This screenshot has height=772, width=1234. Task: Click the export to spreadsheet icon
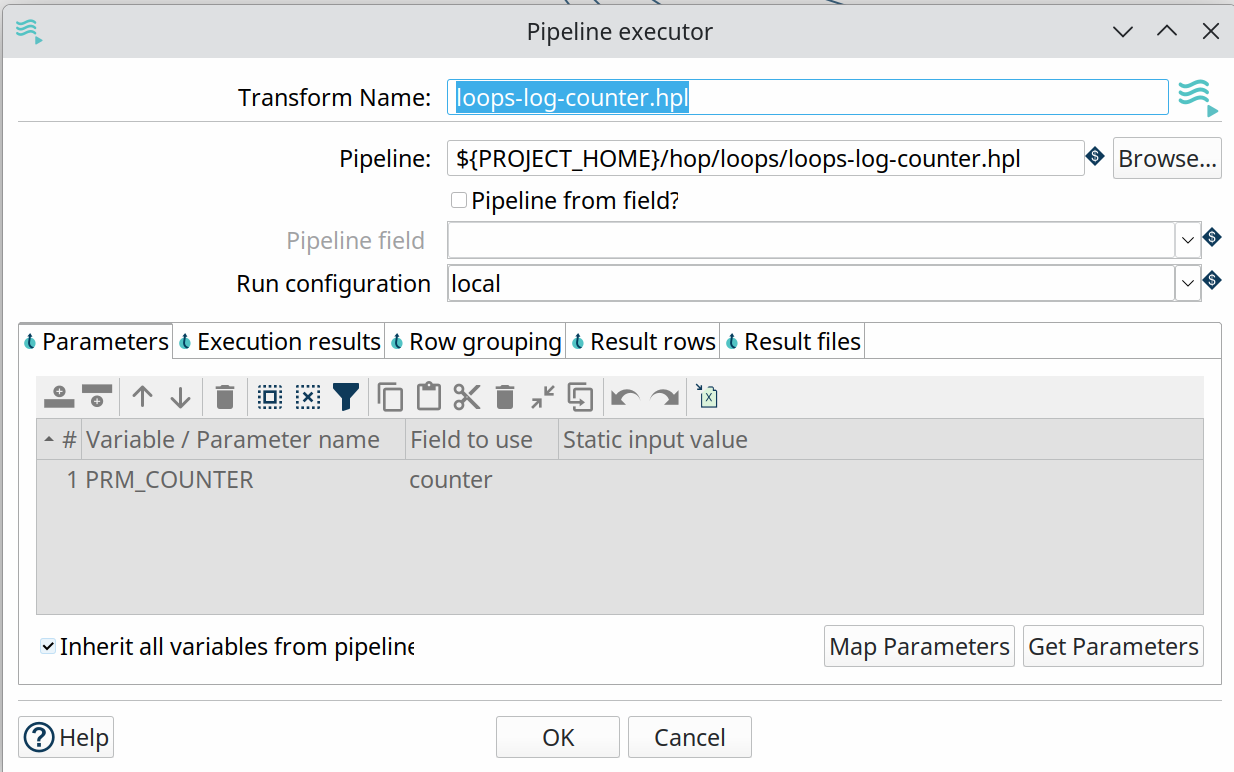coord(708,397)
